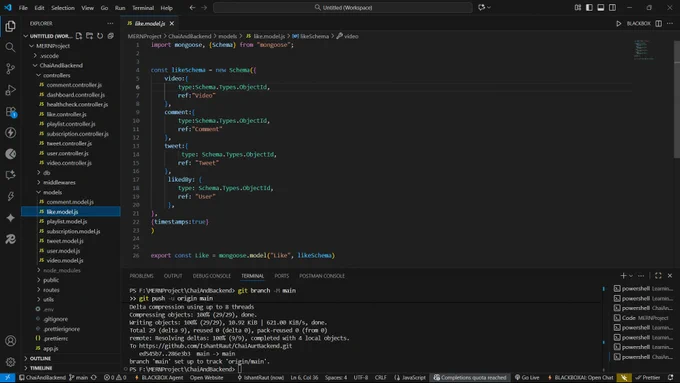Click Spaces: 4 indentation indicator

coord(336,377)
